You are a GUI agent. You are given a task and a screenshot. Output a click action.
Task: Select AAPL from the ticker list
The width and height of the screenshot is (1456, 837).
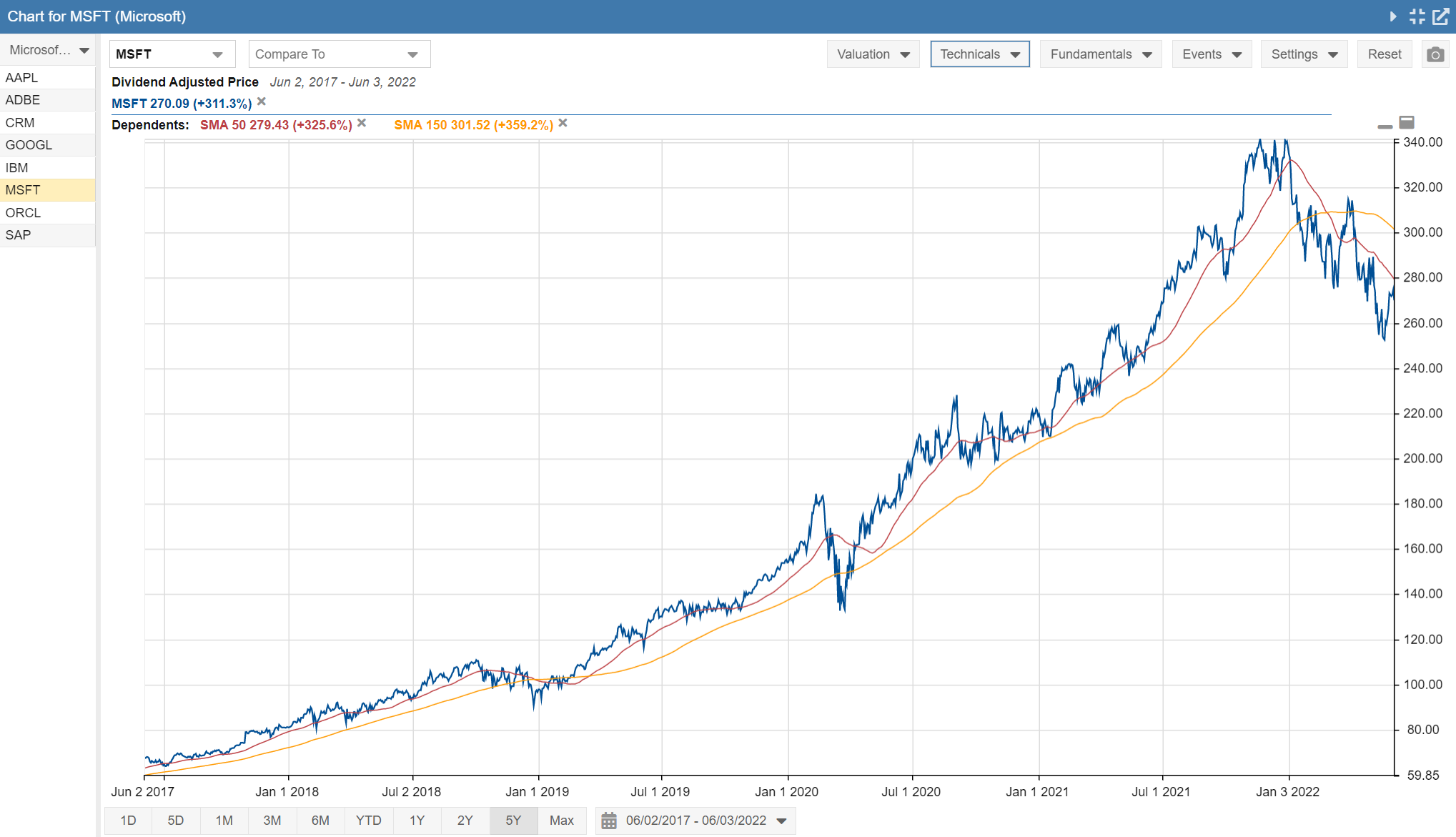pos(48,77)
